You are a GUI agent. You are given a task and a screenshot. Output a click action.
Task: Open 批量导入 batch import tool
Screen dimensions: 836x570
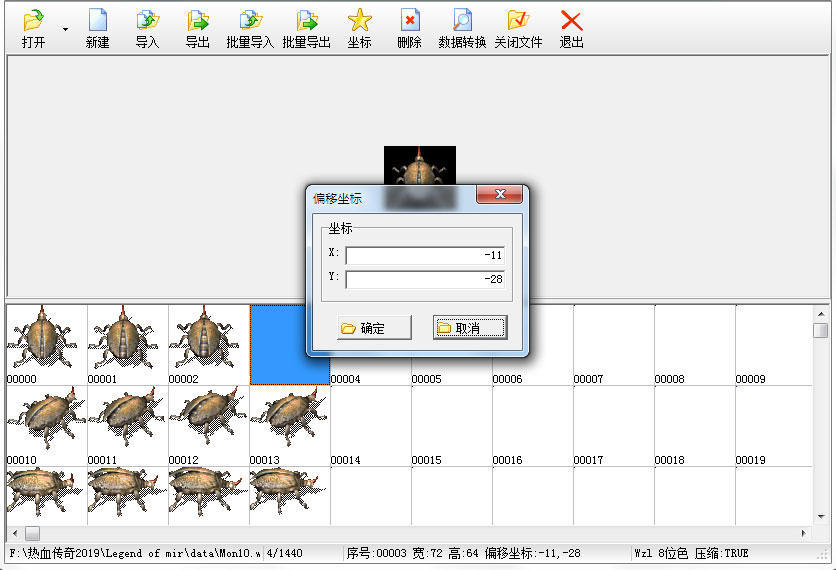click(x=250, y=22)
